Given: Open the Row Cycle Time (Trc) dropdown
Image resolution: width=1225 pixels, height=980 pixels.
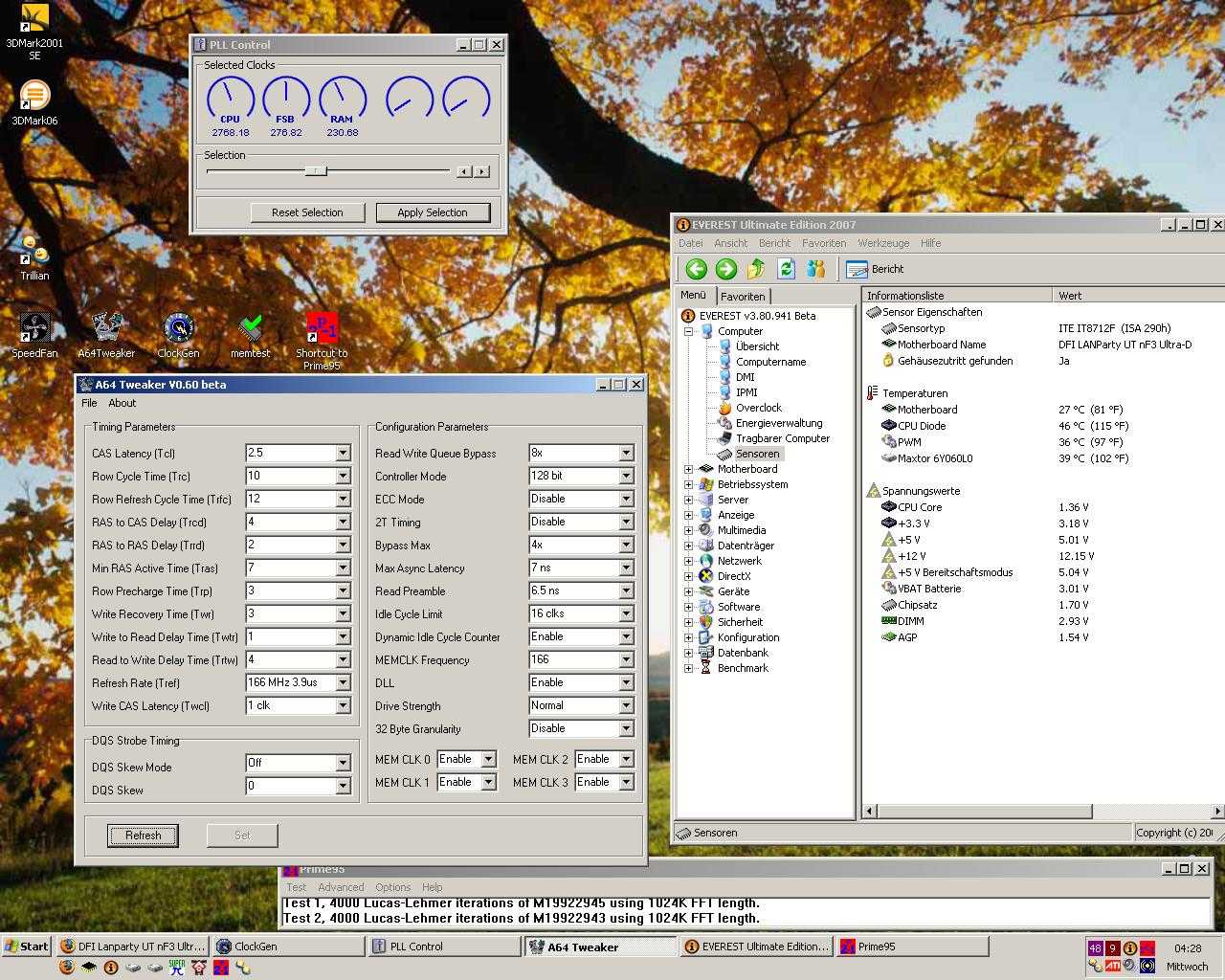Looking at the screenshot, I should [343, 476].
